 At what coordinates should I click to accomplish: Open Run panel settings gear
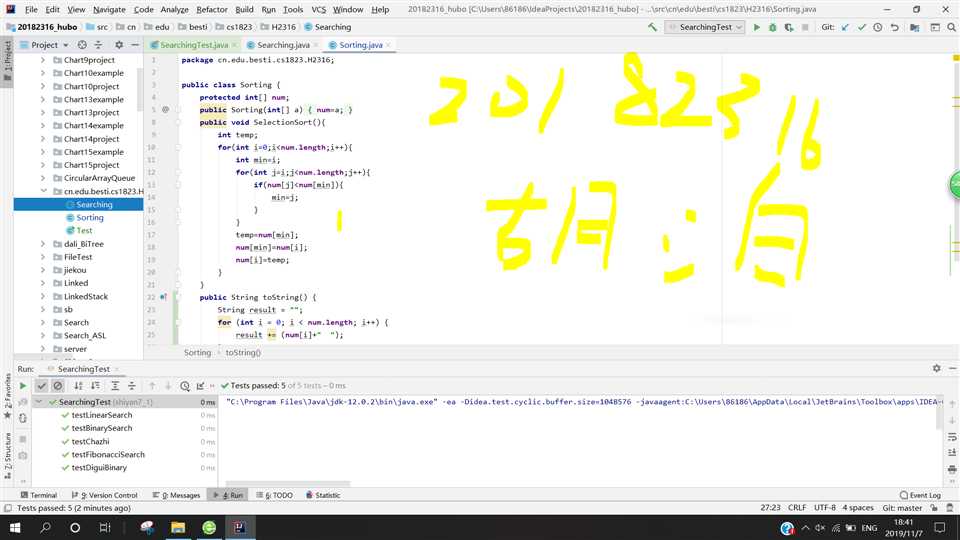point(937,368)
